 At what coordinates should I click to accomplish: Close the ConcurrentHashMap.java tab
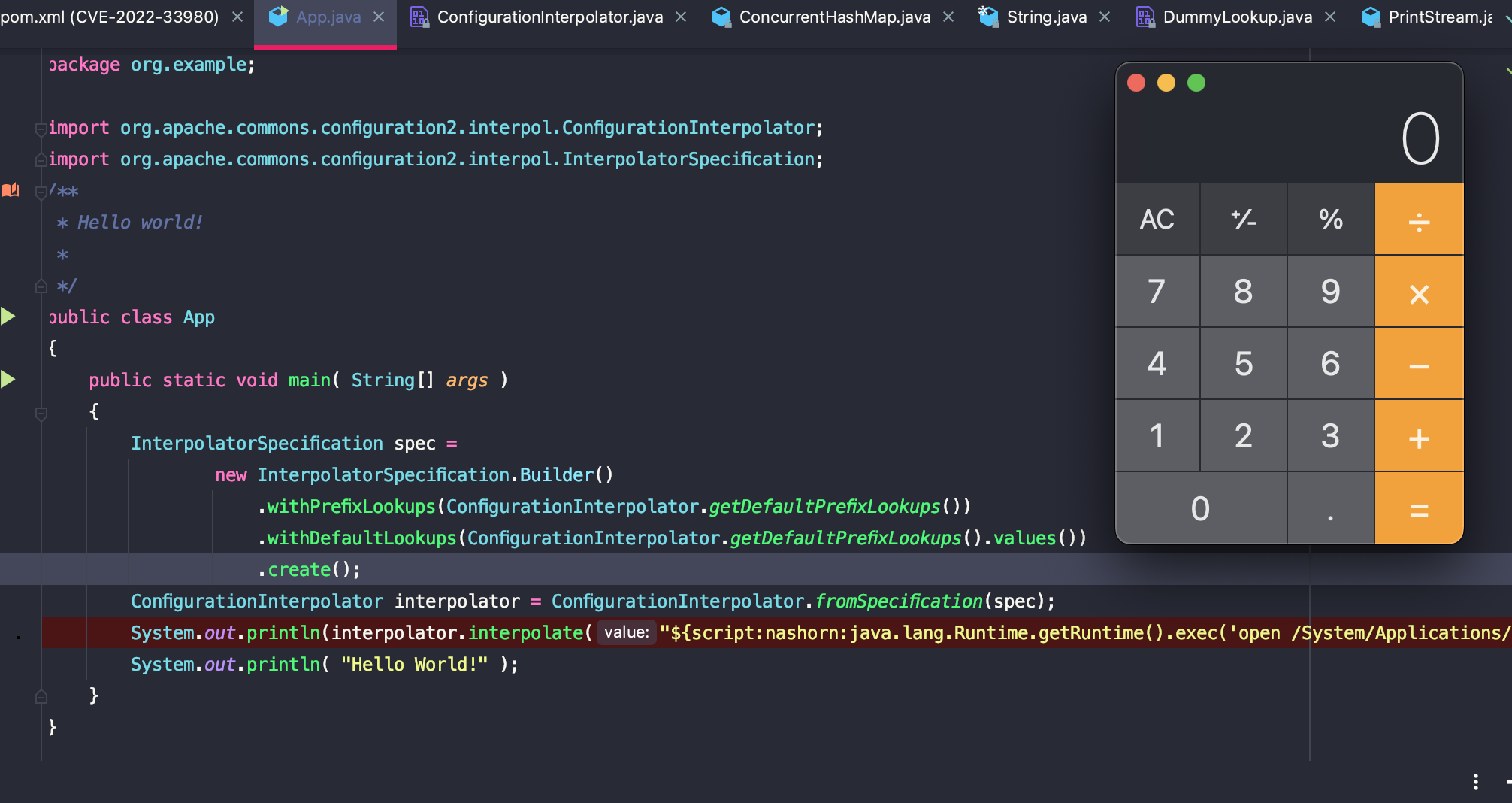click(948, 17)
